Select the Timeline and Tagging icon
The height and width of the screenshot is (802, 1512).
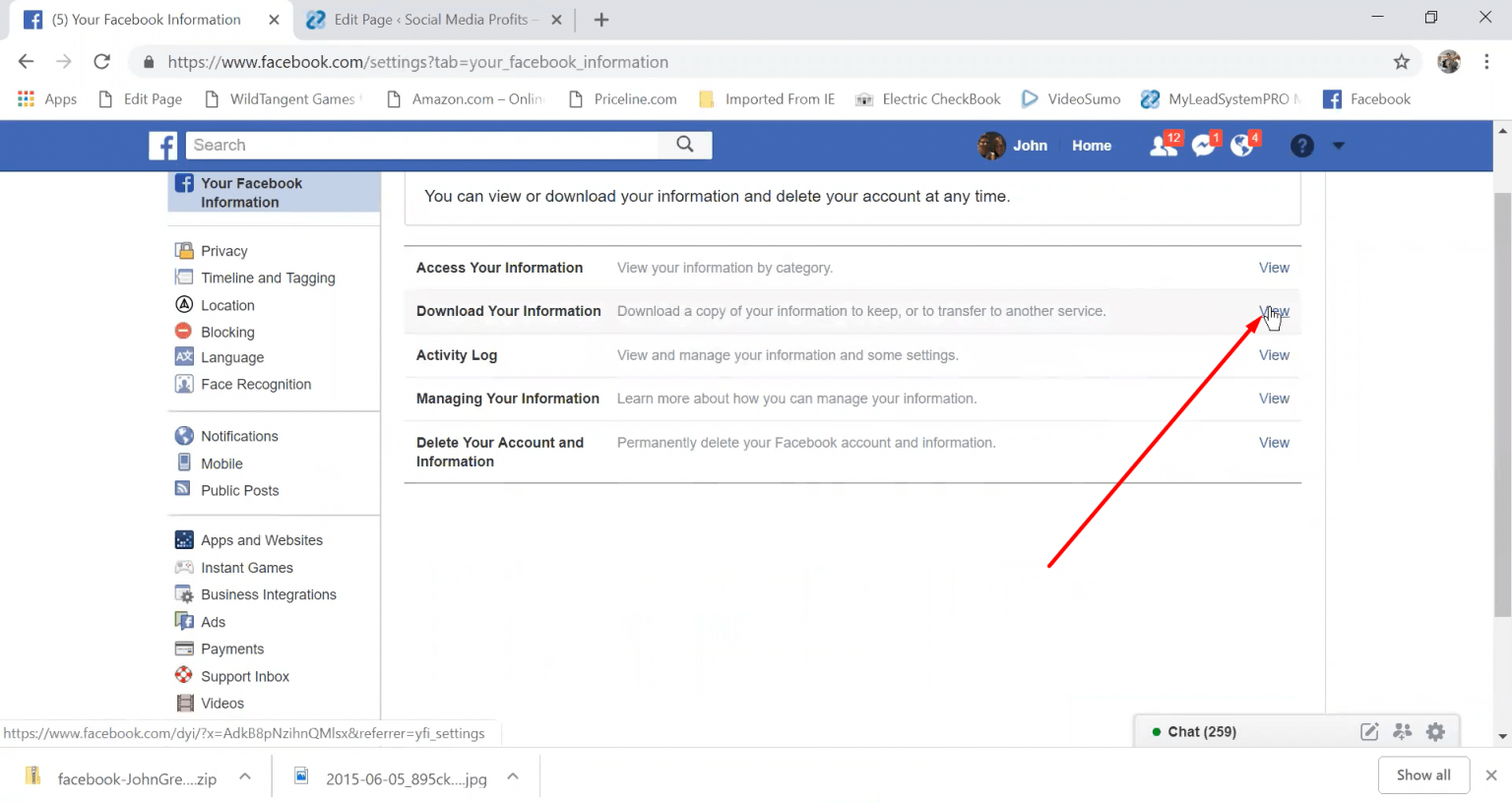184,278
